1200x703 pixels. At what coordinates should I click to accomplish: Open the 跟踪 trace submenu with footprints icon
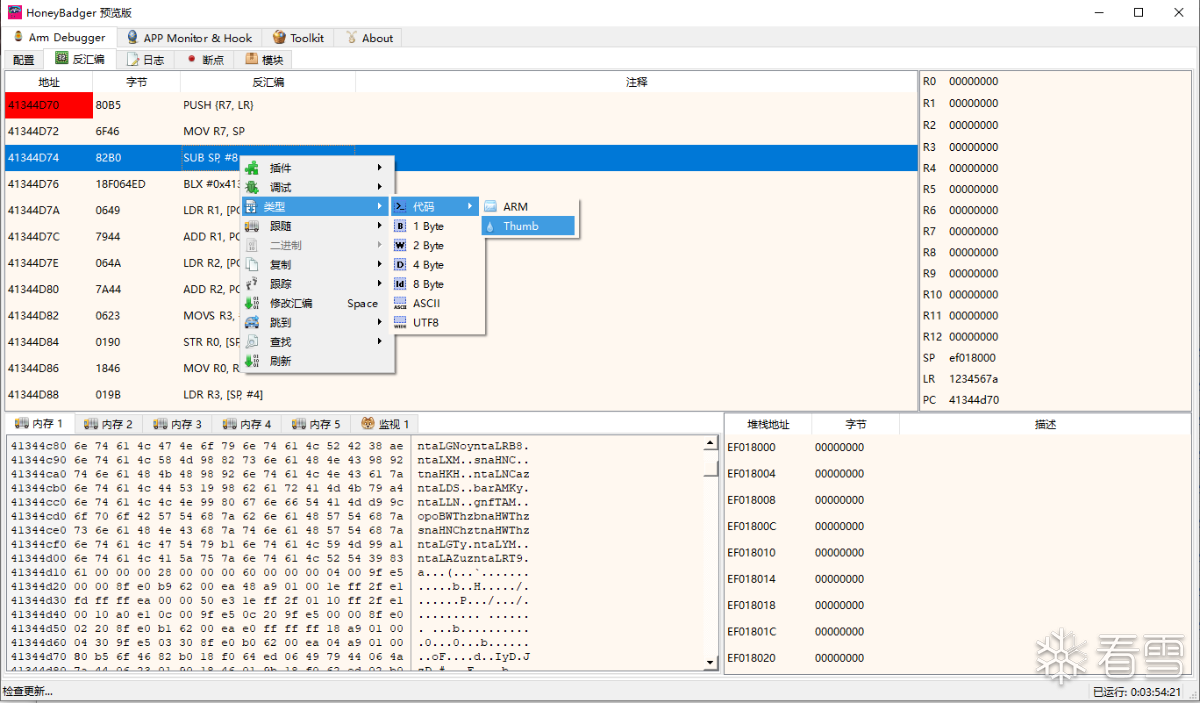tap(316, 284)
